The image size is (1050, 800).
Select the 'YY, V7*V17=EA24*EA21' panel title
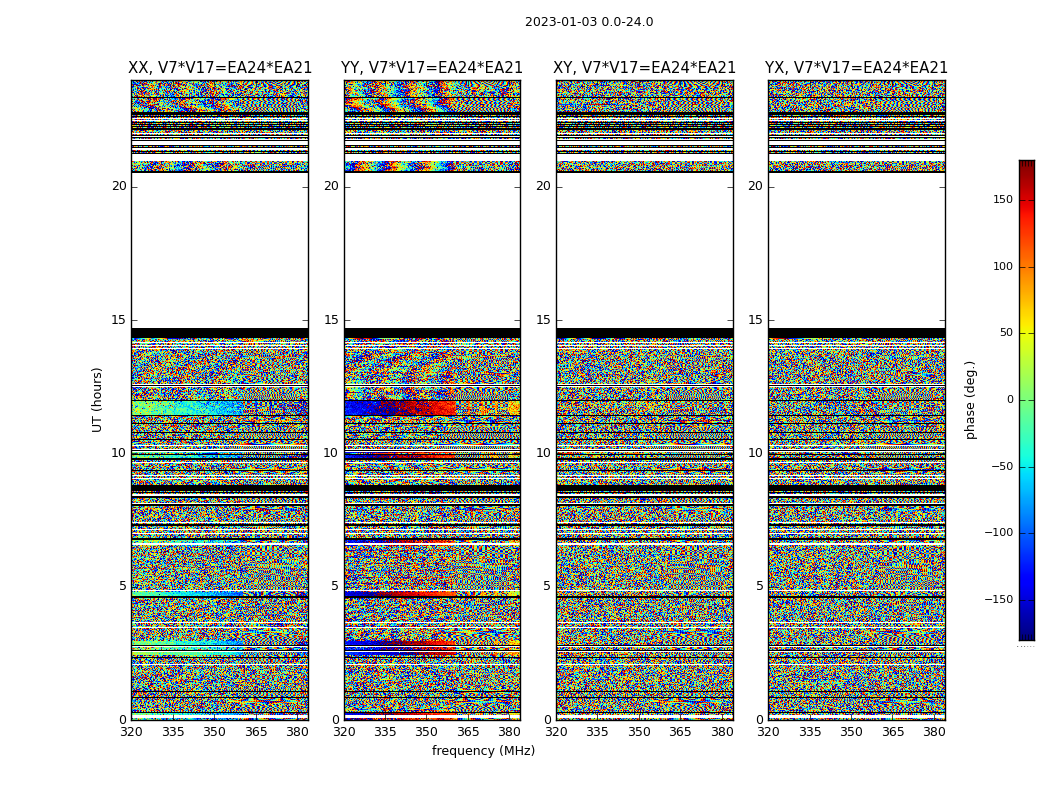(x=432, y=68)
